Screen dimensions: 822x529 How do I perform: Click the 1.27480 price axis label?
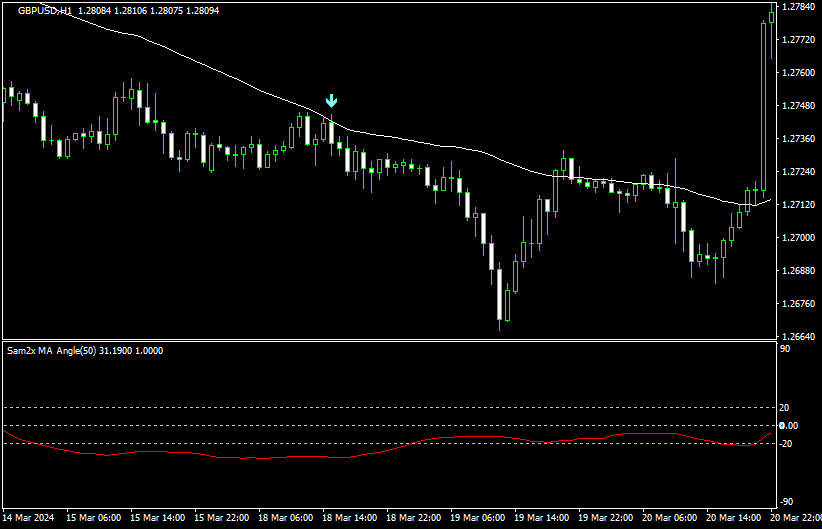coord(798,106)
